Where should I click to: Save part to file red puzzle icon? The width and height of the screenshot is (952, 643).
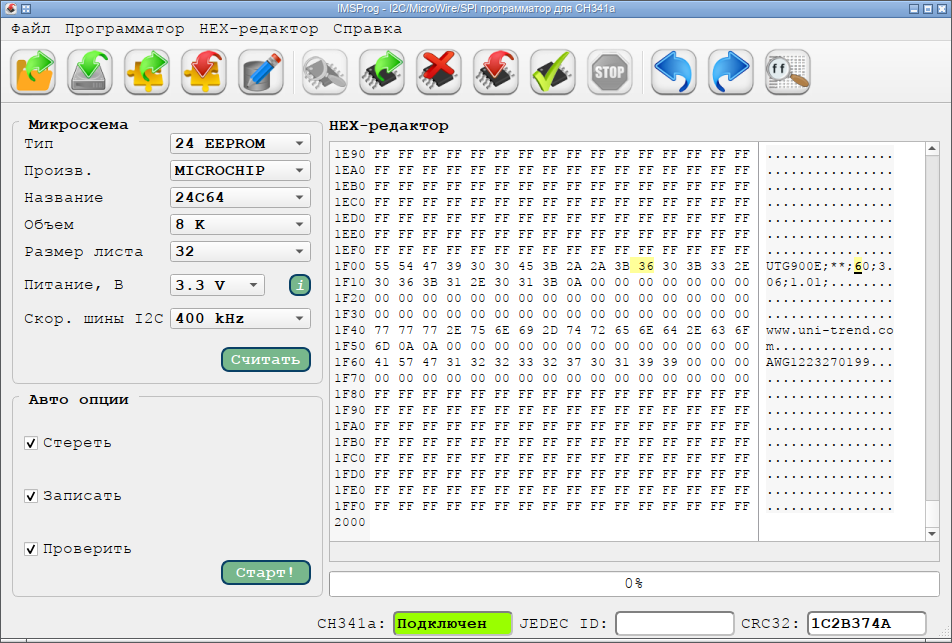tap(204, 72)
